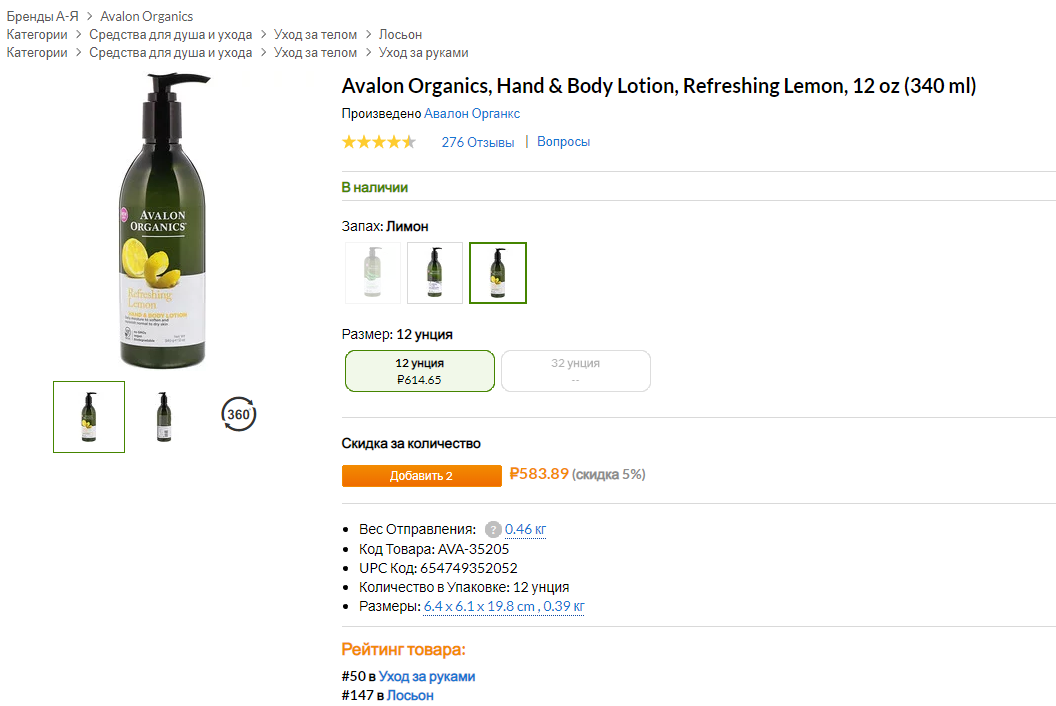Screen dimensions: 1056x706
Task: Open the 0.46 кг shipping weight link
Action: [x=526, y=529]
